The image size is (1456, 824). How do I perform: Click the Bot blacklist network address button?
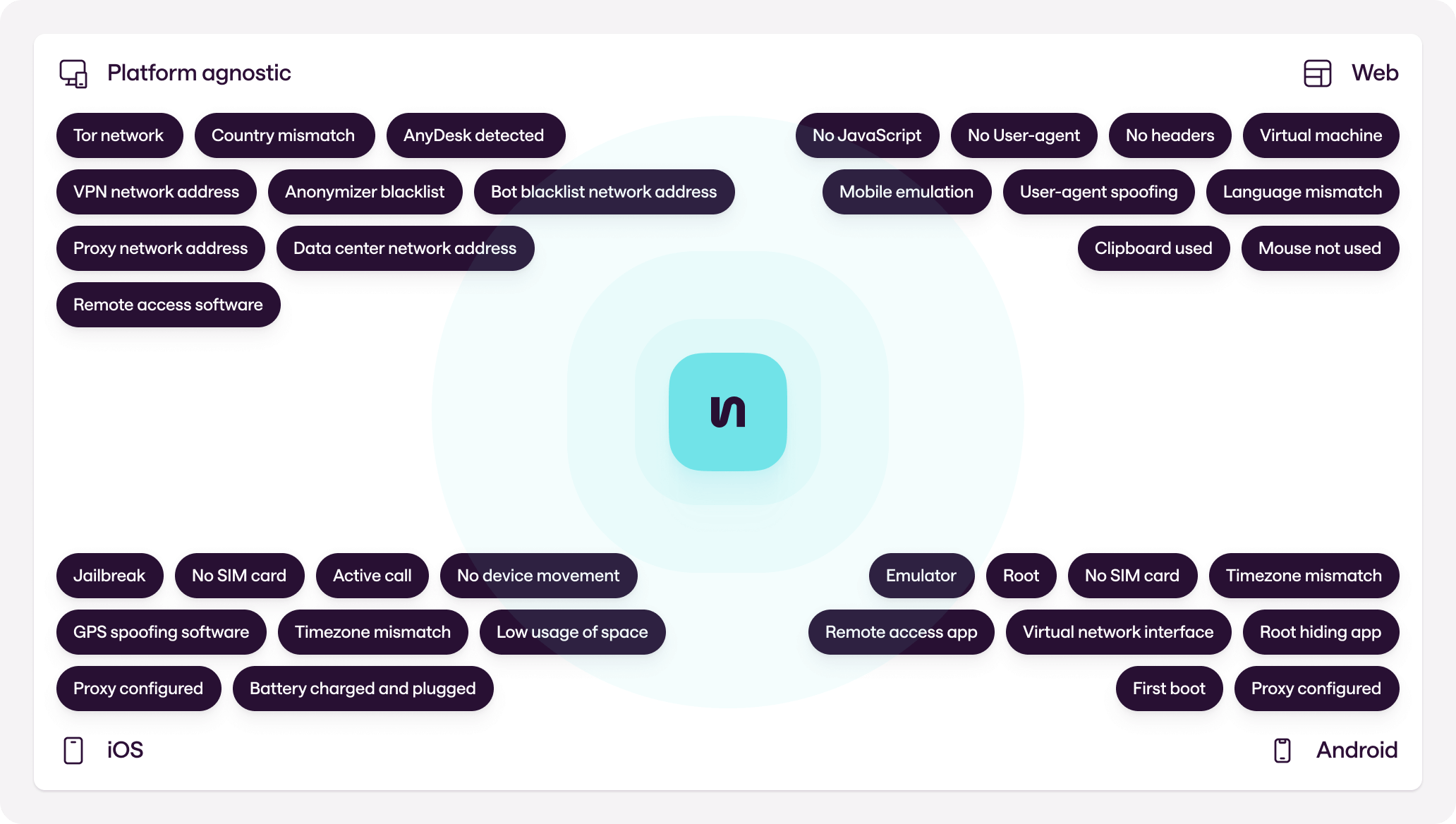[x=603, y=191]
